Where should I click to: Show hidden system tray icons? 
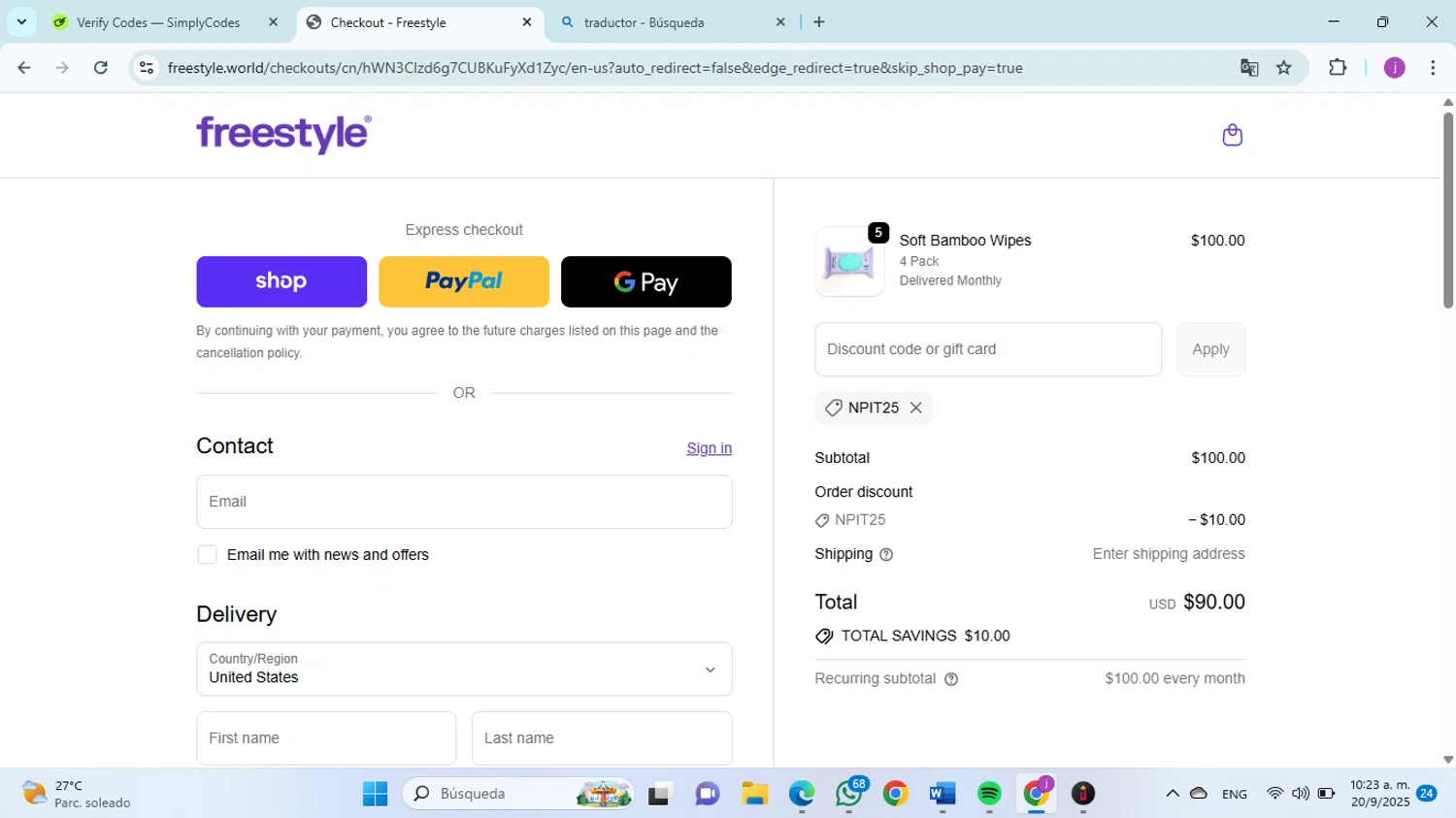pyautogui.click(x=1173, y=794)
